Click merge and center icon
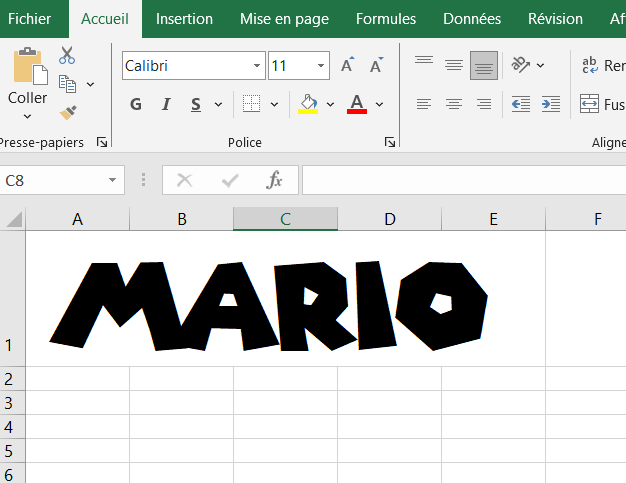 coord(589,104)
